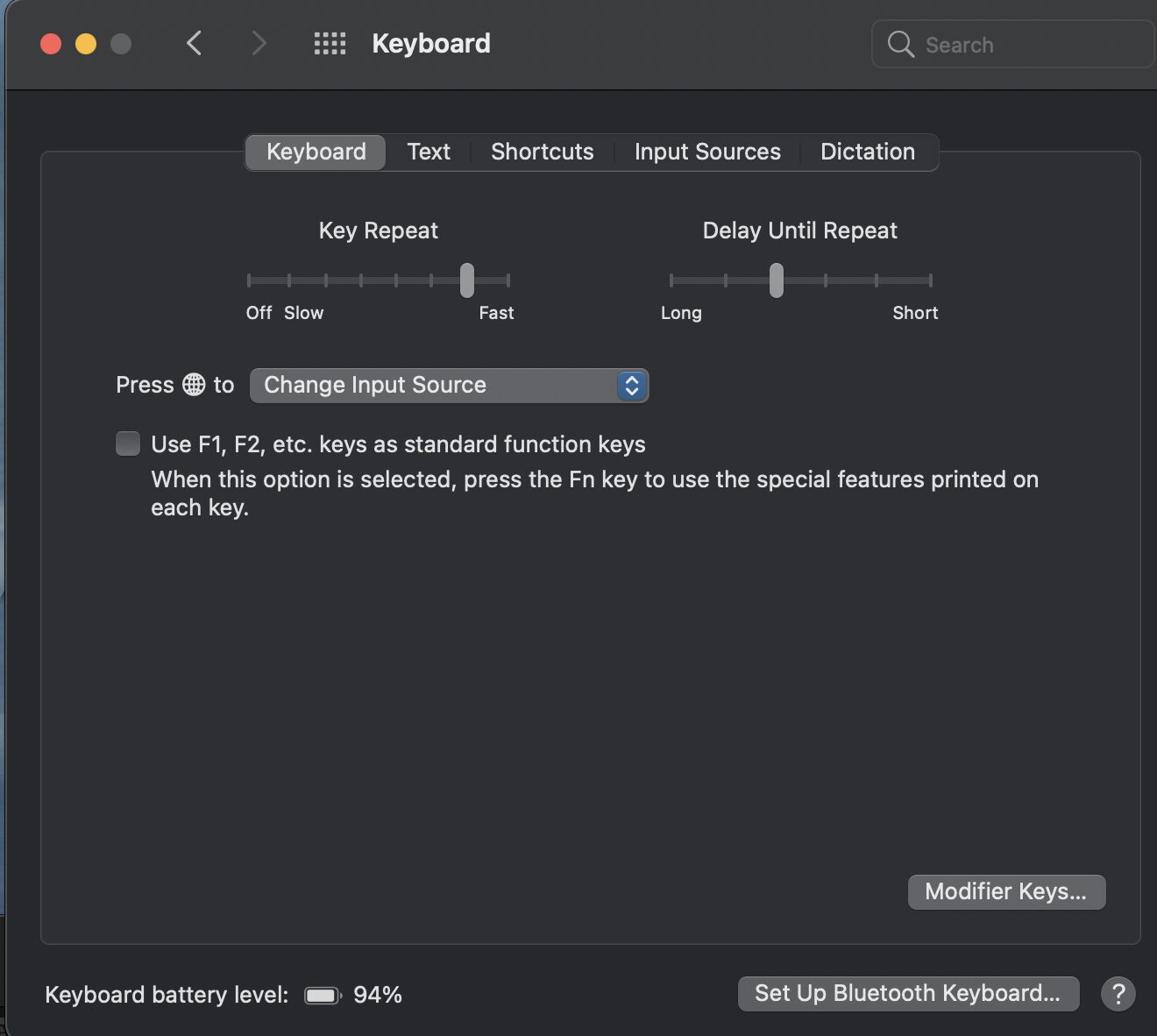Enable F1, F2 standard function keys checkbox
The width and height of the screenshot is (1157, 1036).
click(x=128, y=443)
